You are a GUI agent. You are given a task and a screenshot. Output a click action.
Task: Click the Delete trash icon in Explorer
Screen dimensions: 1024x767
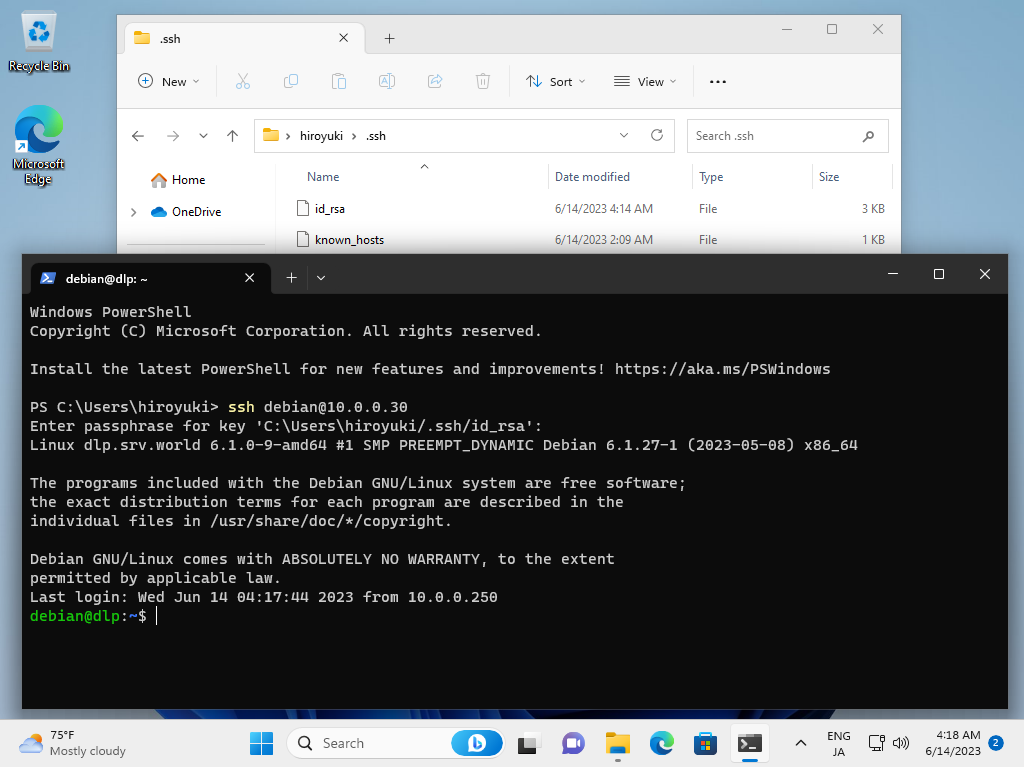point(483,82)
